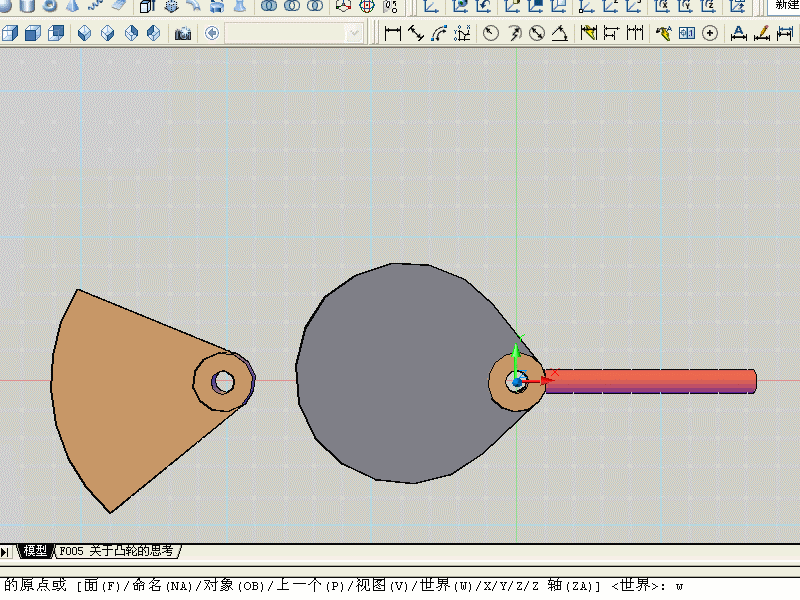Click the 3D Move gizmo icon
This screenshot has width=800, height=600.
coord(343,6)
